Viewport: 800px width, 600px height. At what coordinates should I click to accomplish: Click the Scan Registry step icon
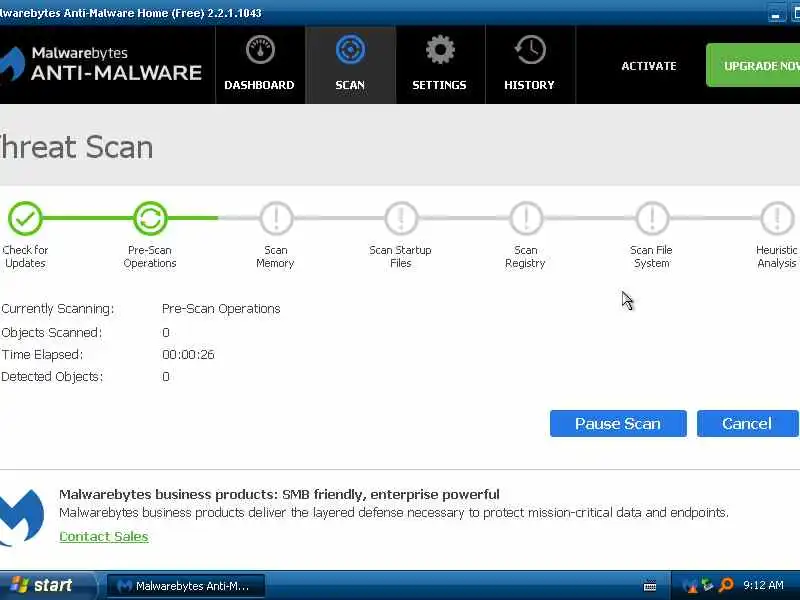[527, 218]
